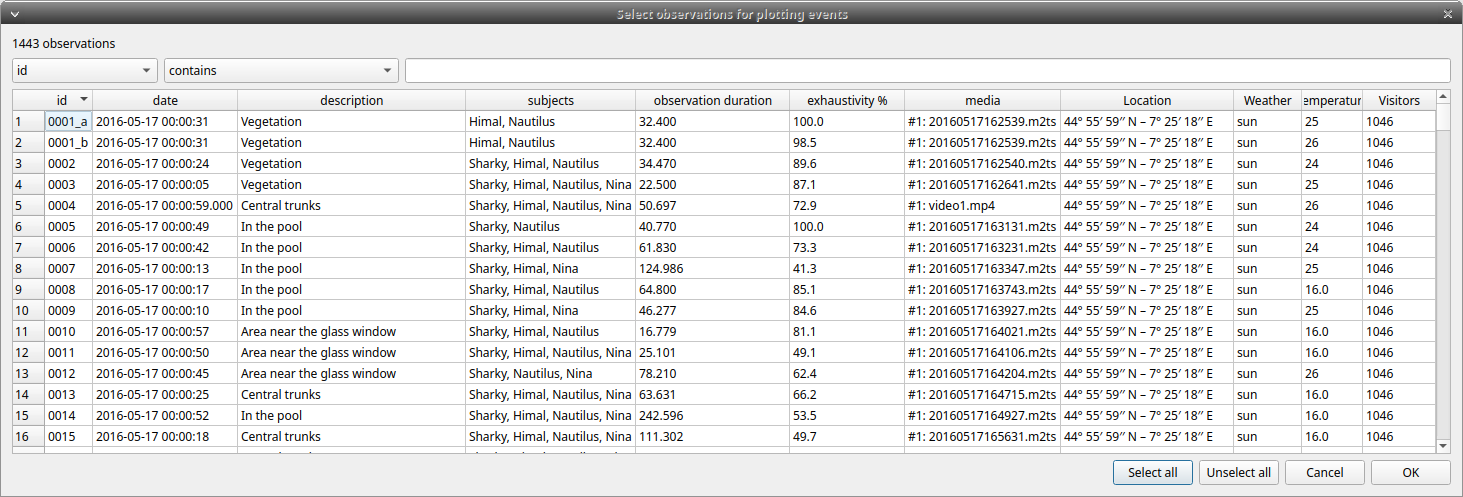
Task: Select observation id 0015
Action: [x=68, y=436]
